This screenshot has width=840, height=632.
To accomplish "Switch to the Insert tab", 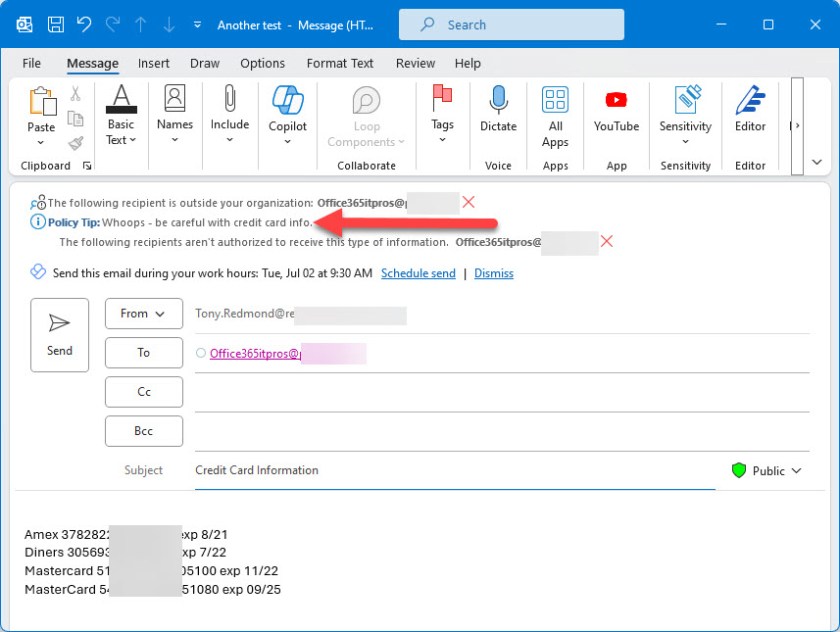I will pos(153,63).
